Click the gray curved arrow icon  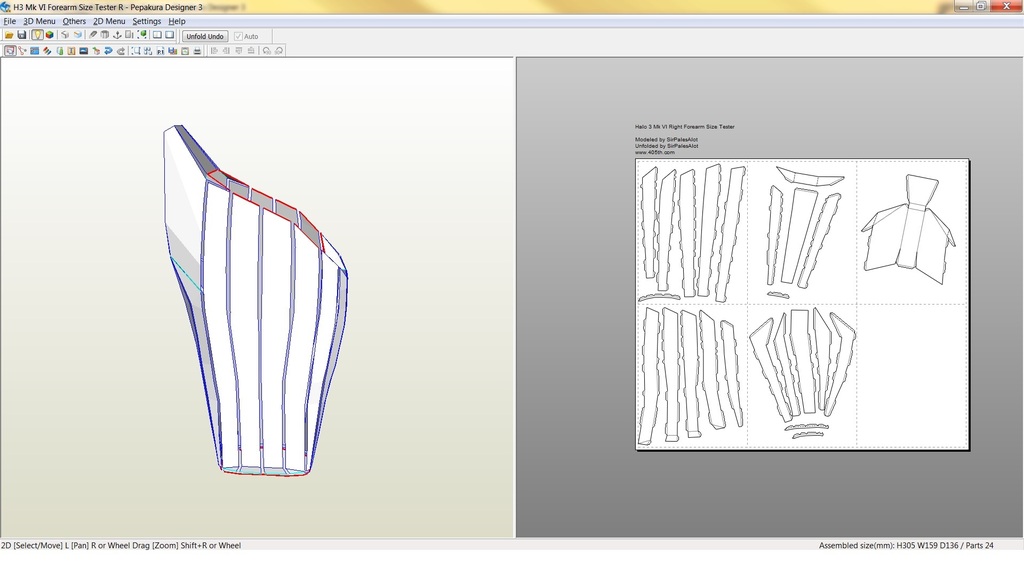tap(121, 50)
